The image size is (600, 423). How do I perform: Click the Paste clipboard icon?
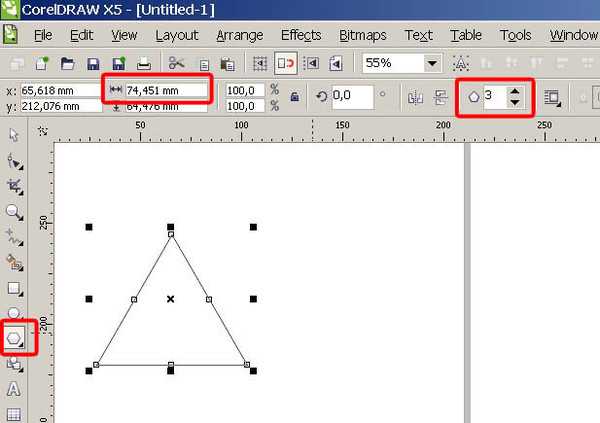point(227,64)
